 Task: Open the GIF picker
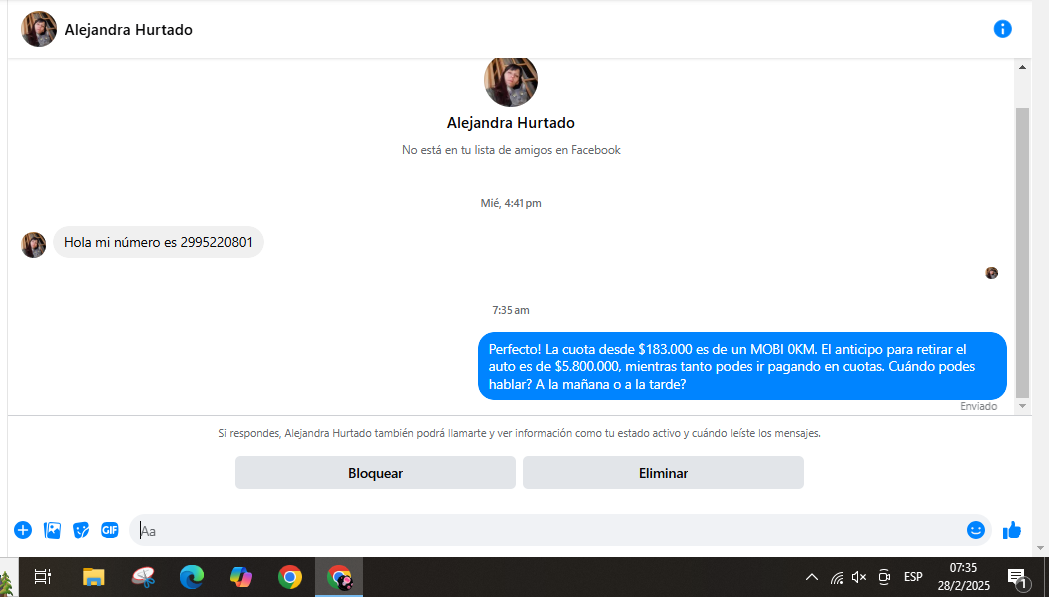110,530
